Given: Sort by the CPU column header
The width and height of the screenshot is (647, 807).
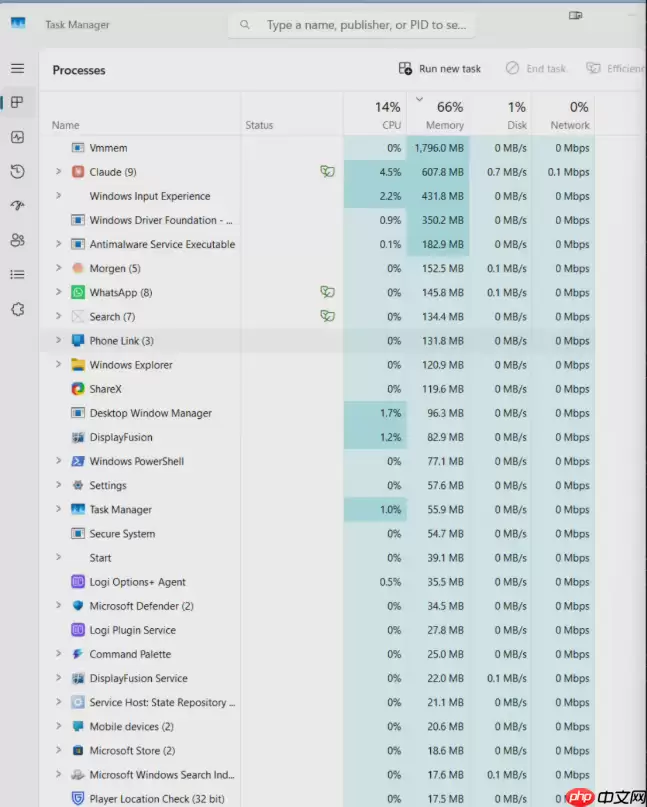Looking at the screenshot, I should 375,115.
